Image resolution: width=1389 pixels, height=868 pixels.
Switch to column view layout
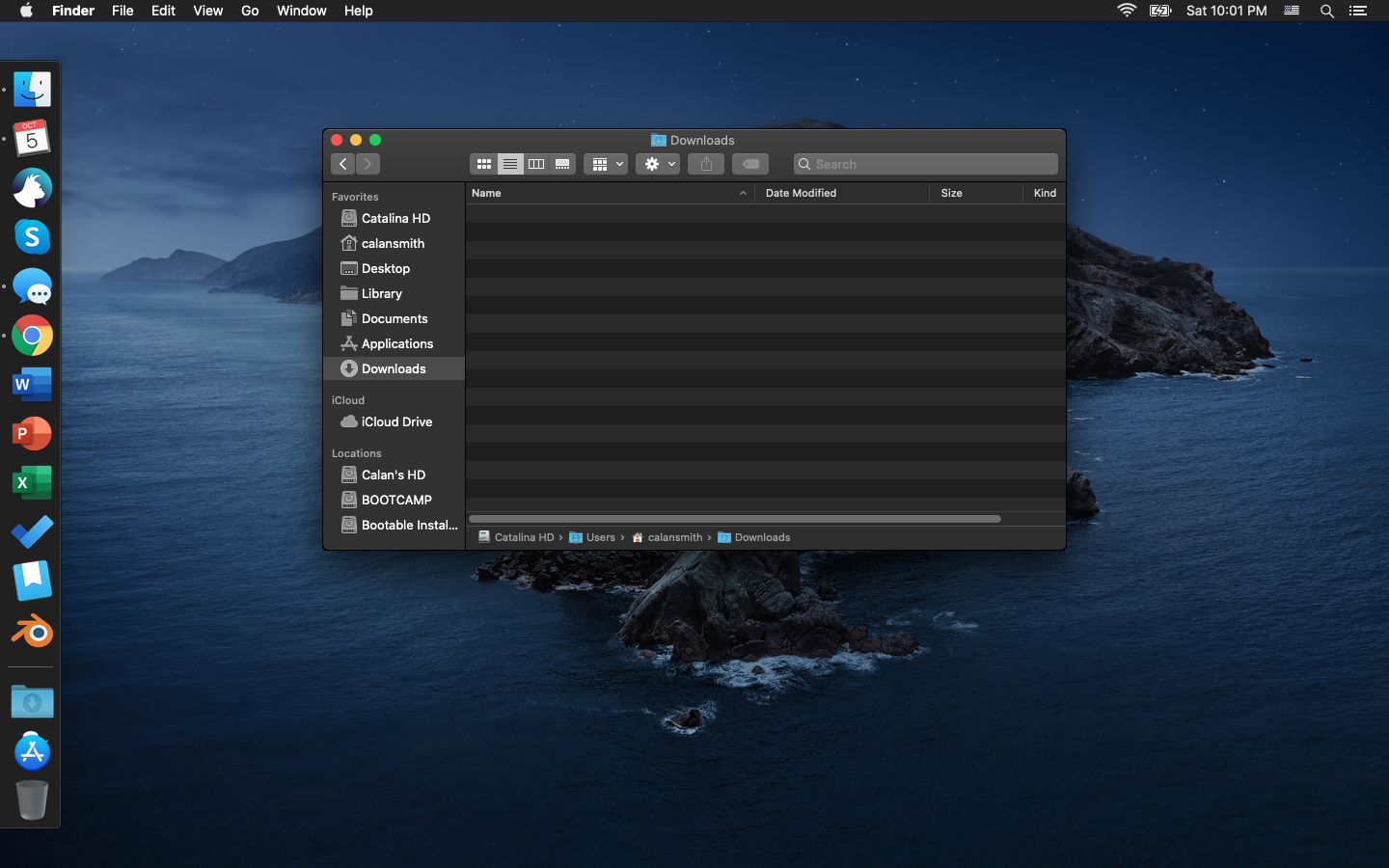point(536,164)
